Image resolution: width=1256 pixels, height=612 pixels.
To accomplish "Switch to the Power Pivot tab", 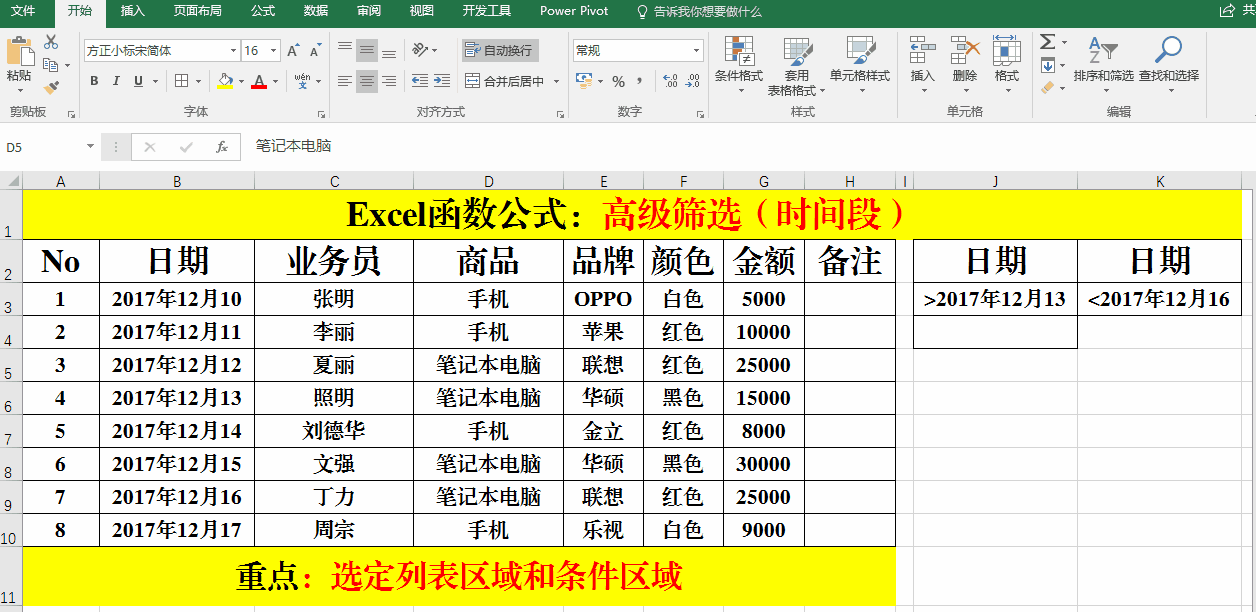I will point(573,11).
